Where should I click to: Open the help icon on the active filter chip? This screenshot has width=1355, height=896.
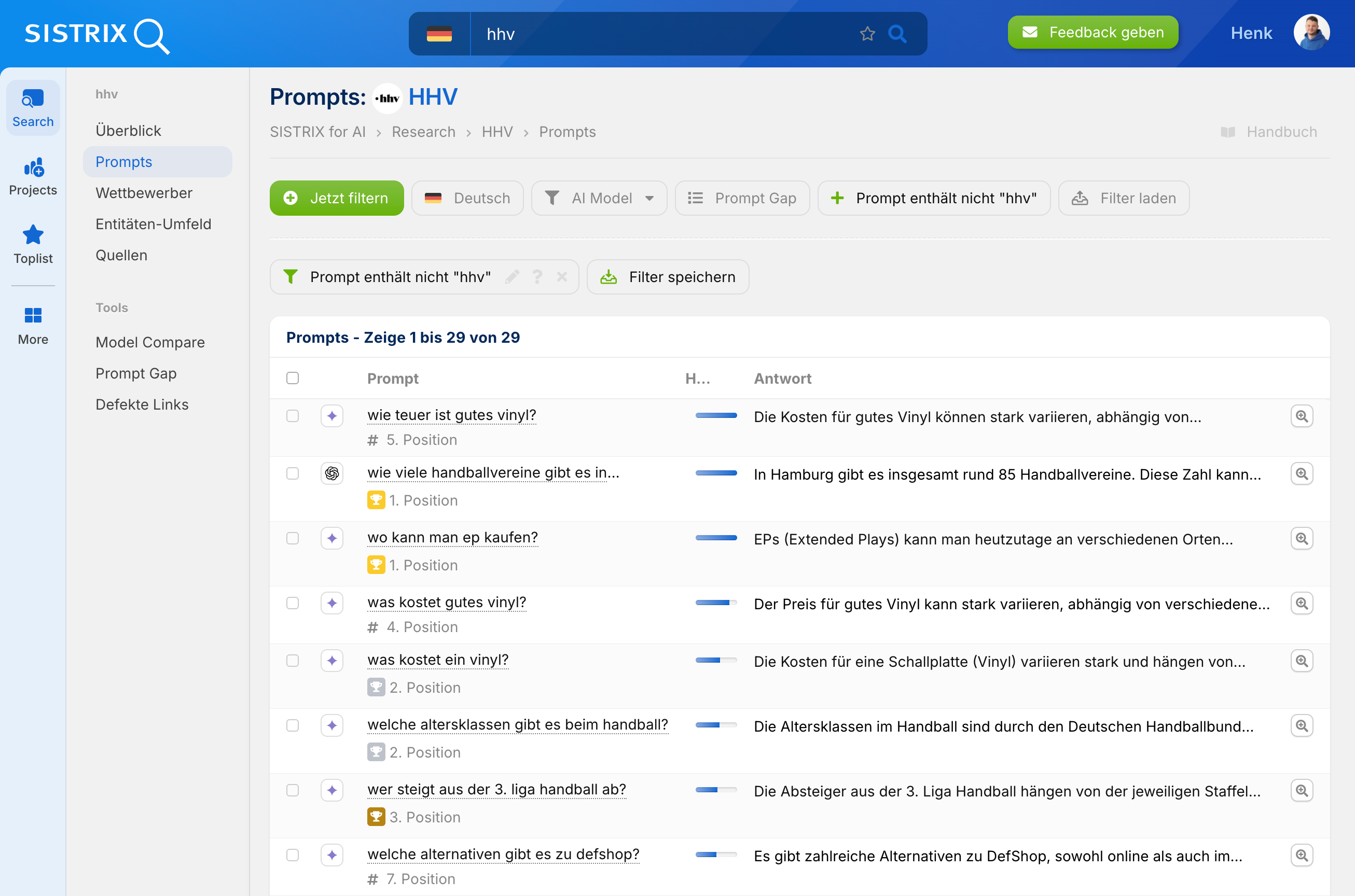537,276
